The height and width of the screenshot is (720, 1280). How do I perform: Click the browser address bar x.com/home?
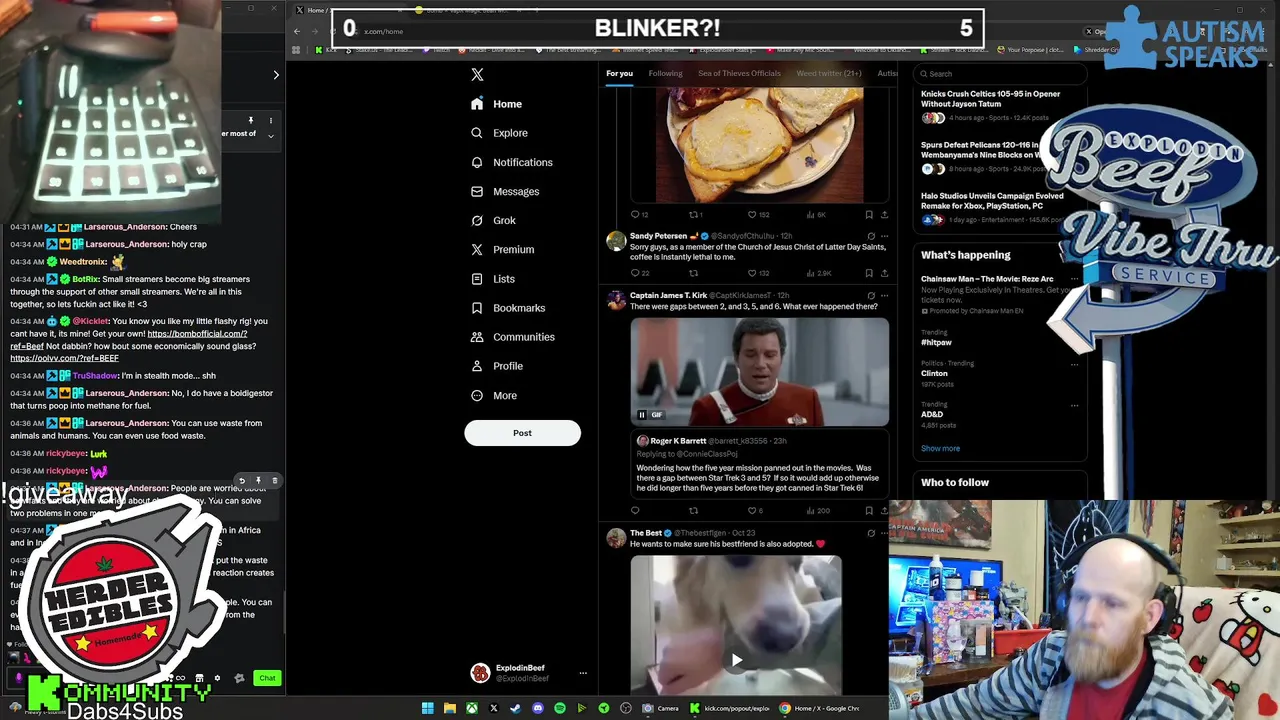coord(383,31)
